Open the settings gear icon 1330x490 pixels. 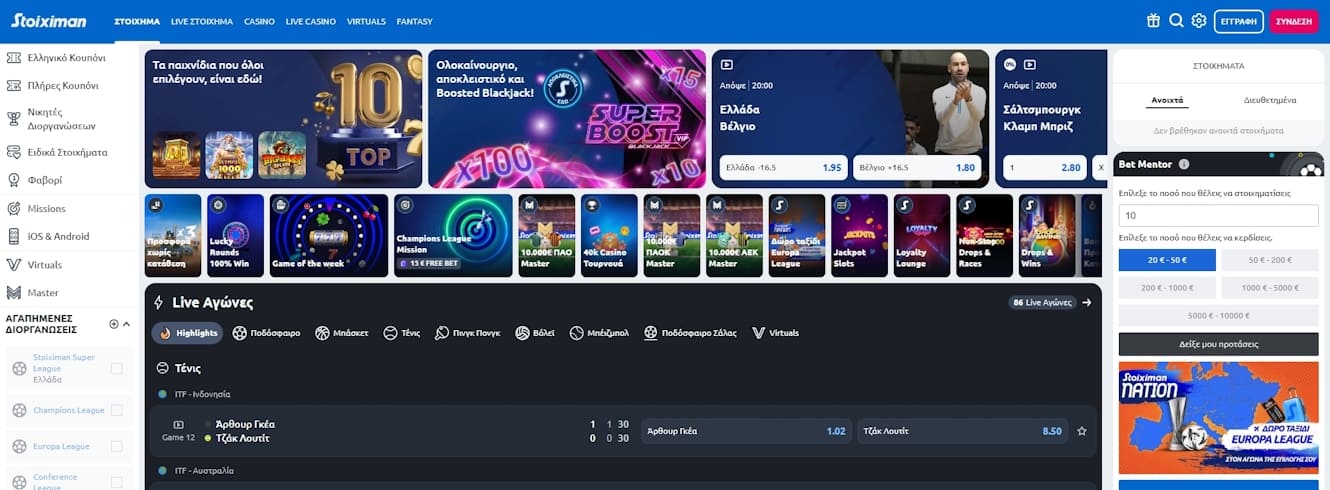1199,20
